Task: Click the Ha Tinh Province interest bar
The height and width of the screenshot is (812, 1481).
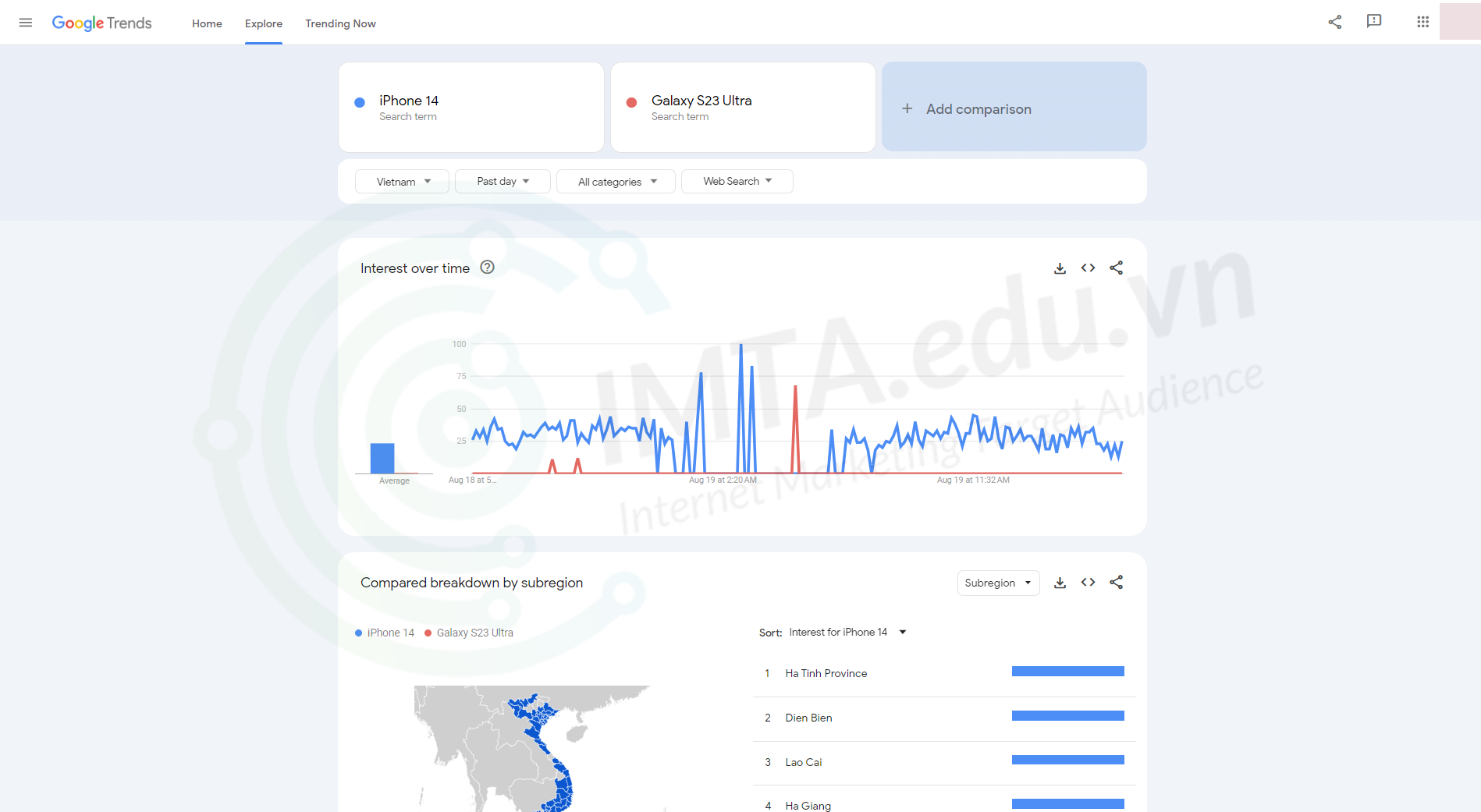Action: [1068, 672]
